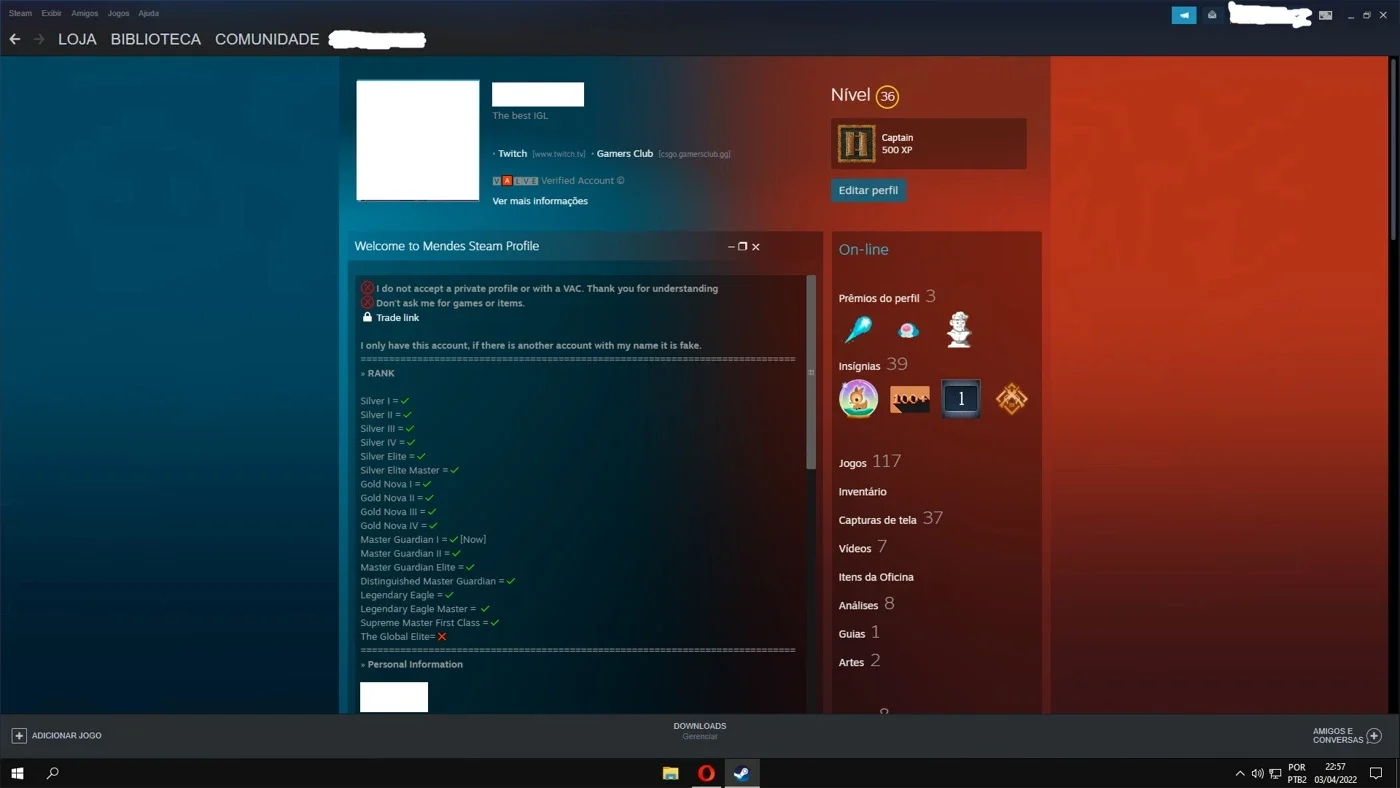Open the orange crossed-rifles badge

point(1012,399)
